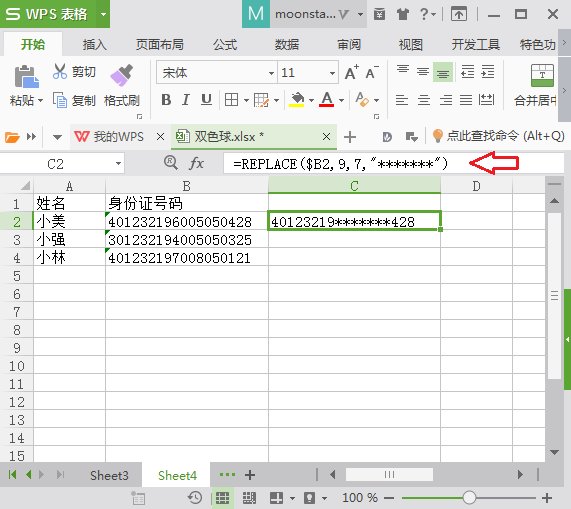This screenshot has height=509, width=571.
Task: Click the open folder icon
Action: (12, 137)
